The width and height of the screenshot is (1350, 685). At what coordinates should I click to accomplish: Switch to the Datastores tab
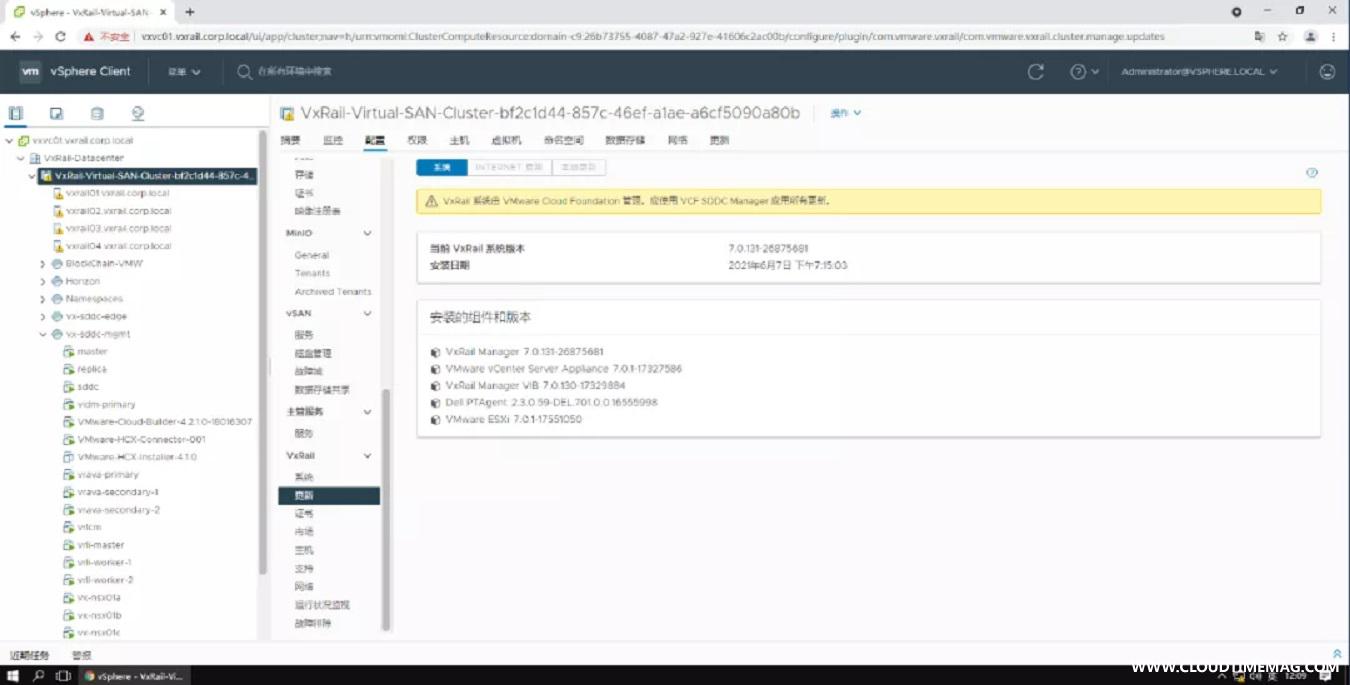pyautogui.click(x=625, y=140)
